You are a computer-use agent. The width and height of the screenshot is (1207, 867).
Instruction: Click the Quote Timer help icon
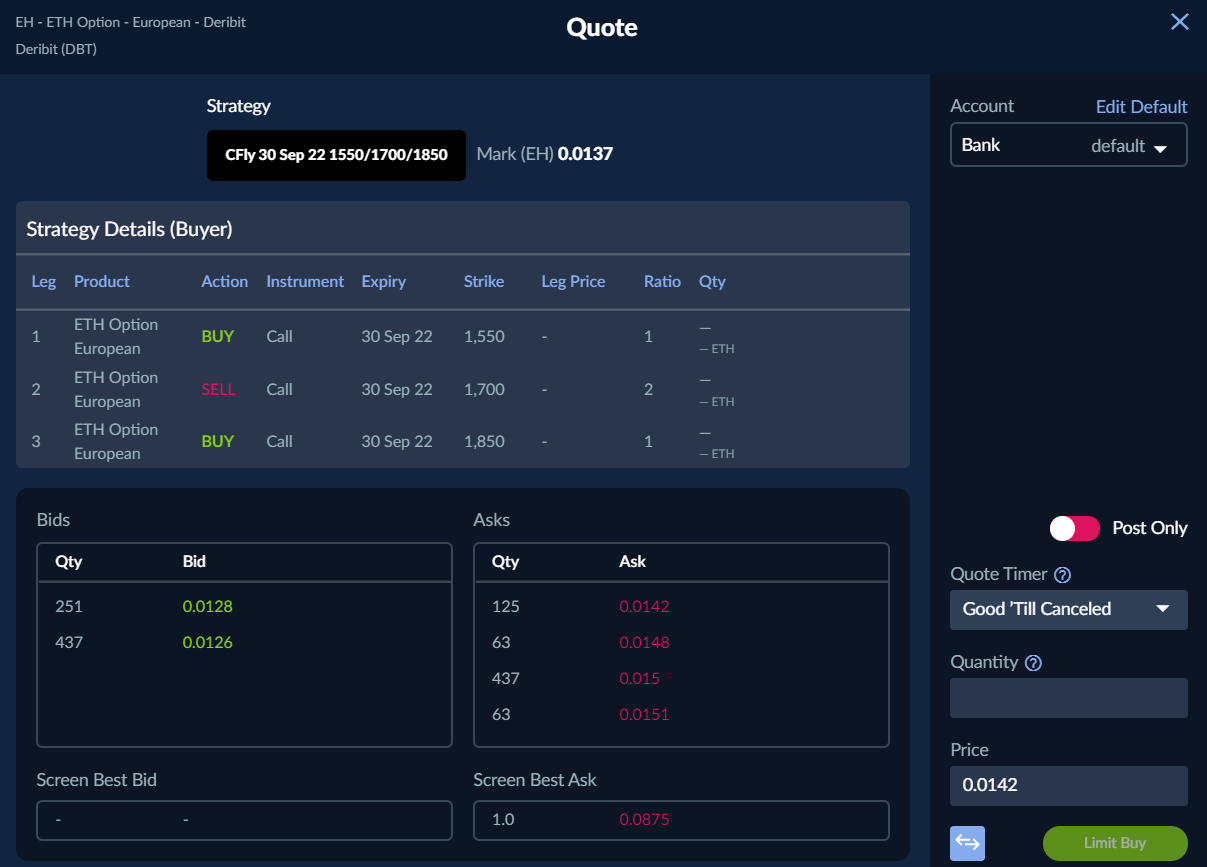pyautogui.click(x=1063, y=575)
